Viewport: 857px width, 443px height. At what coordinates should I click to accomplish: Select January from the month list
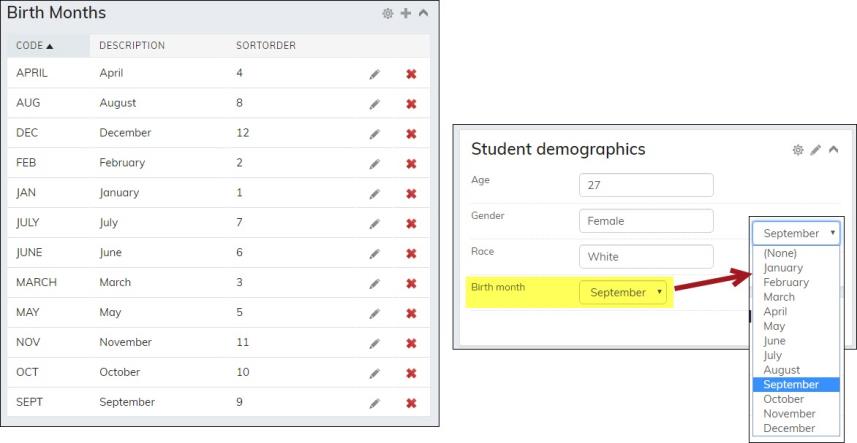783,268
